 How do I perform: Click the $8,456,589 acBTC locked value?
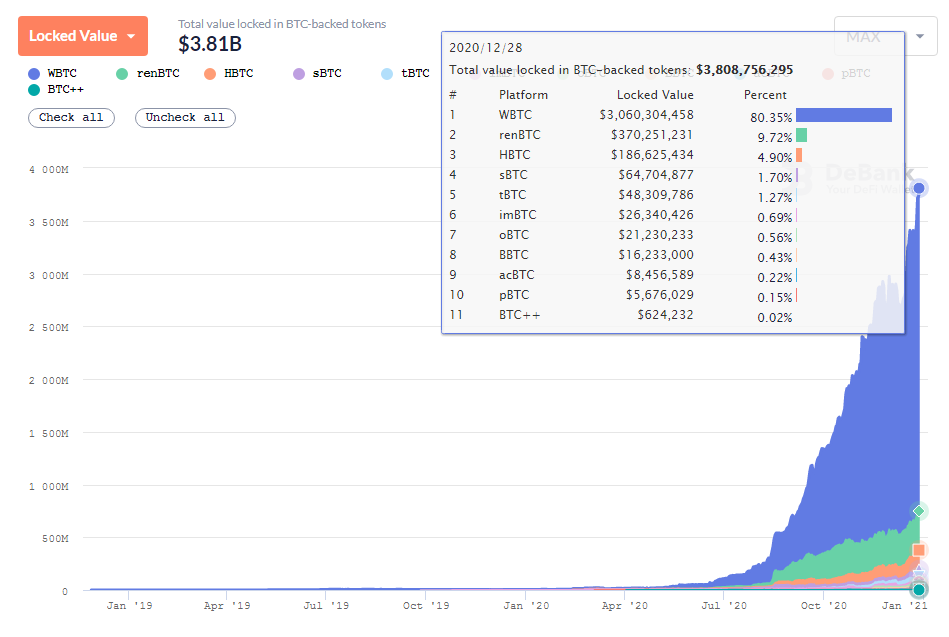coord(660,275)
